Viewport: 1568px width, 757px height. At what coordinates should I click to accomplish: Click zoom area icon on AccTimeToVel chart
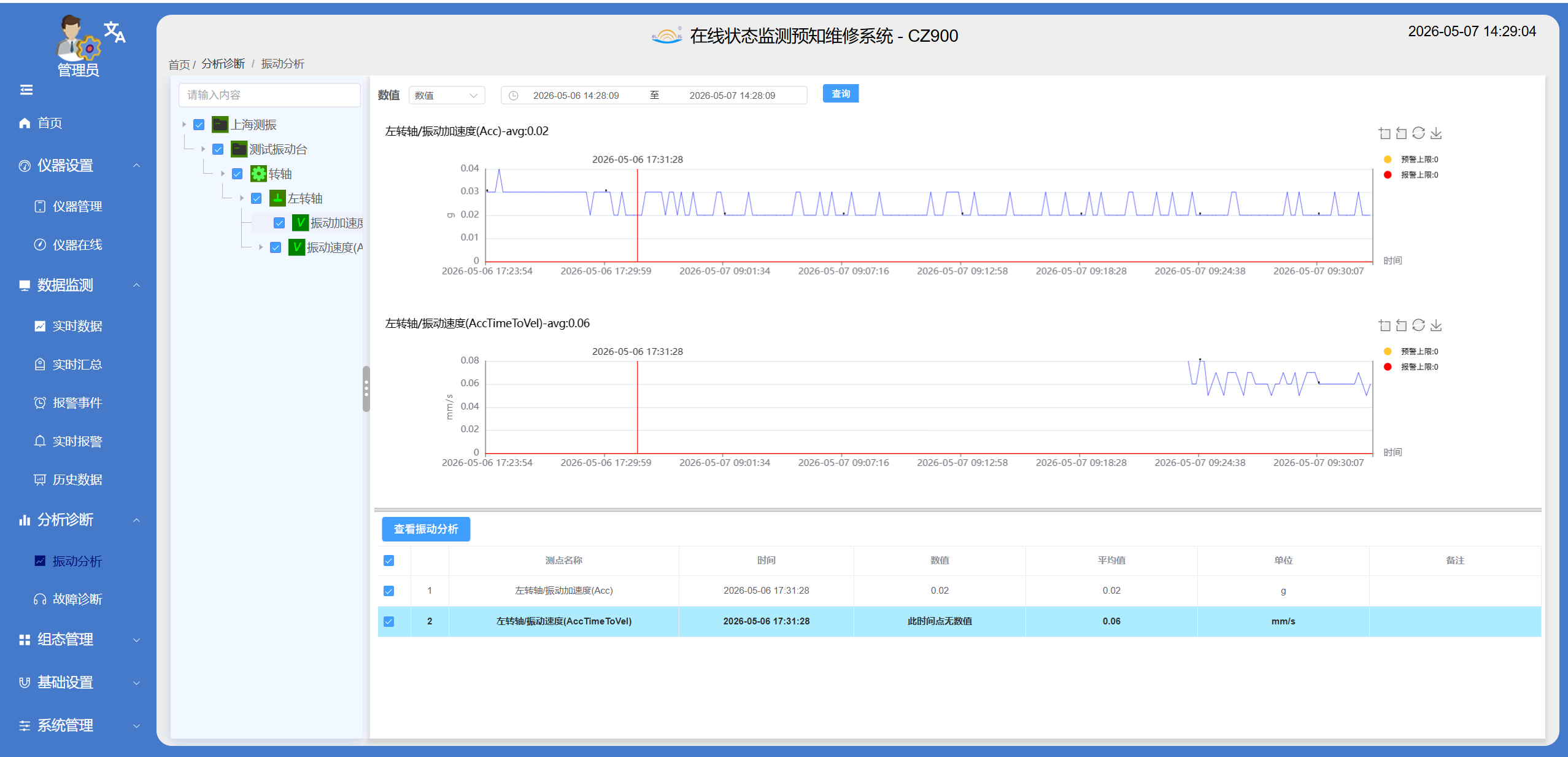[1385, 325]
